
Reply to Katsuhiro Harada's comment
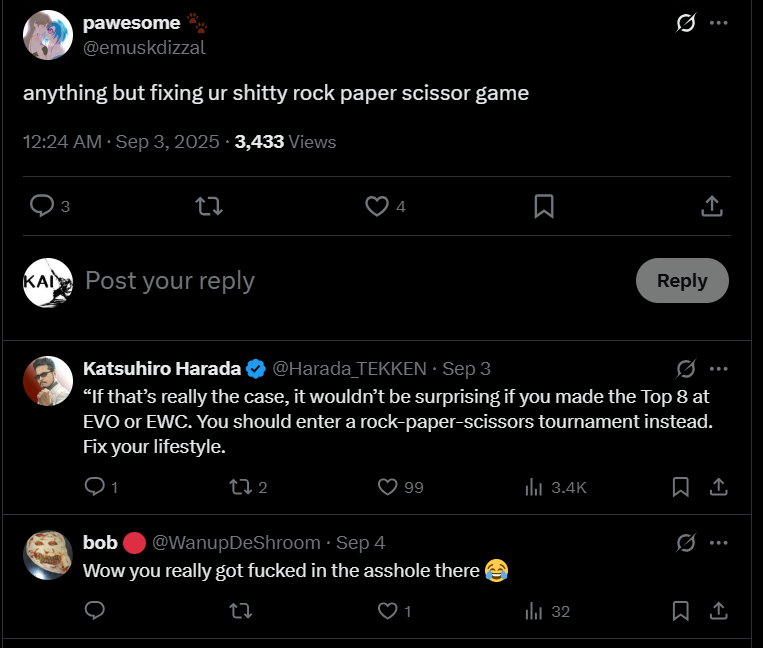(95, 487)
